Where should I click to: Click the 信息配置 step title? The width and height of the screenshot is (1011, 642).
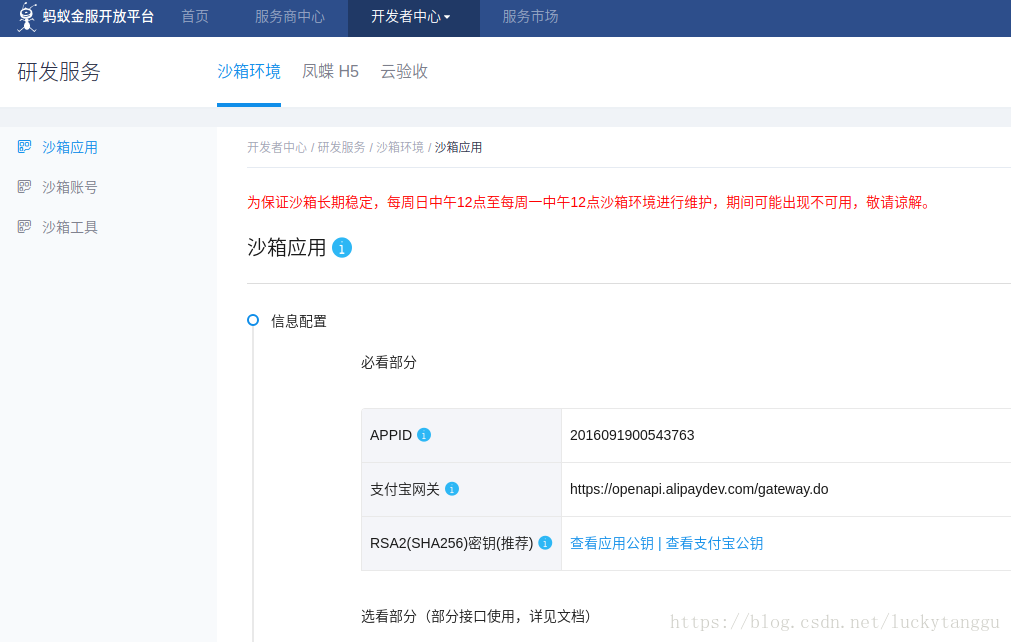tap(299, 321)
